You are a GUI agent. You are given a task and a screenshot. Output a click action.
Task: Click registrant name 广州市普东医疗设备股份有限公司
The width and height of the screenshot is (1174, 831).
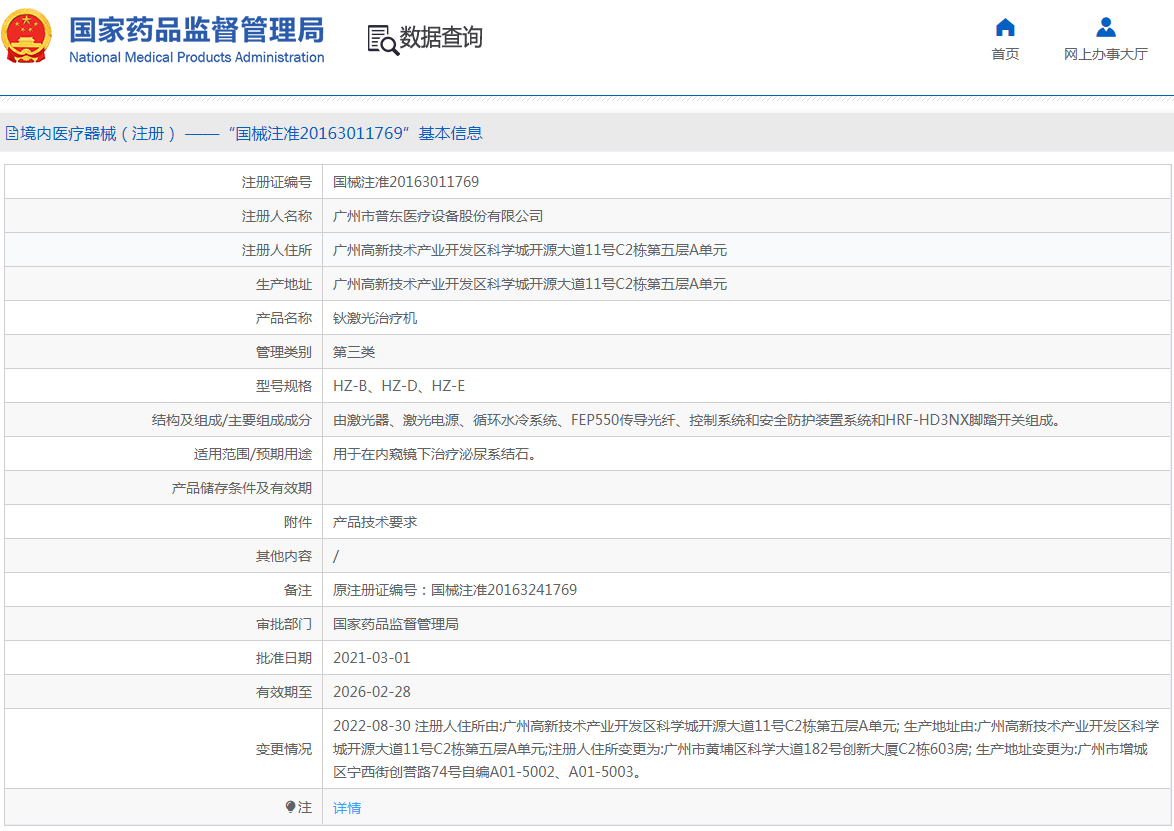pos(438,216)
